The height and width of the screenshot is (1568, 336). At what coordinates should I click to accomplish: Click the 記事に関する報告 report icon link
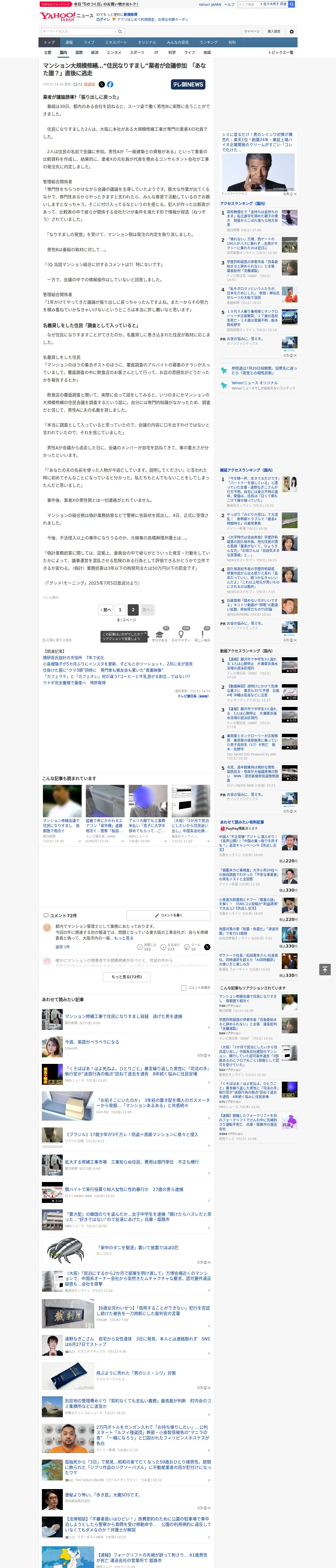(x=57, y=640)
